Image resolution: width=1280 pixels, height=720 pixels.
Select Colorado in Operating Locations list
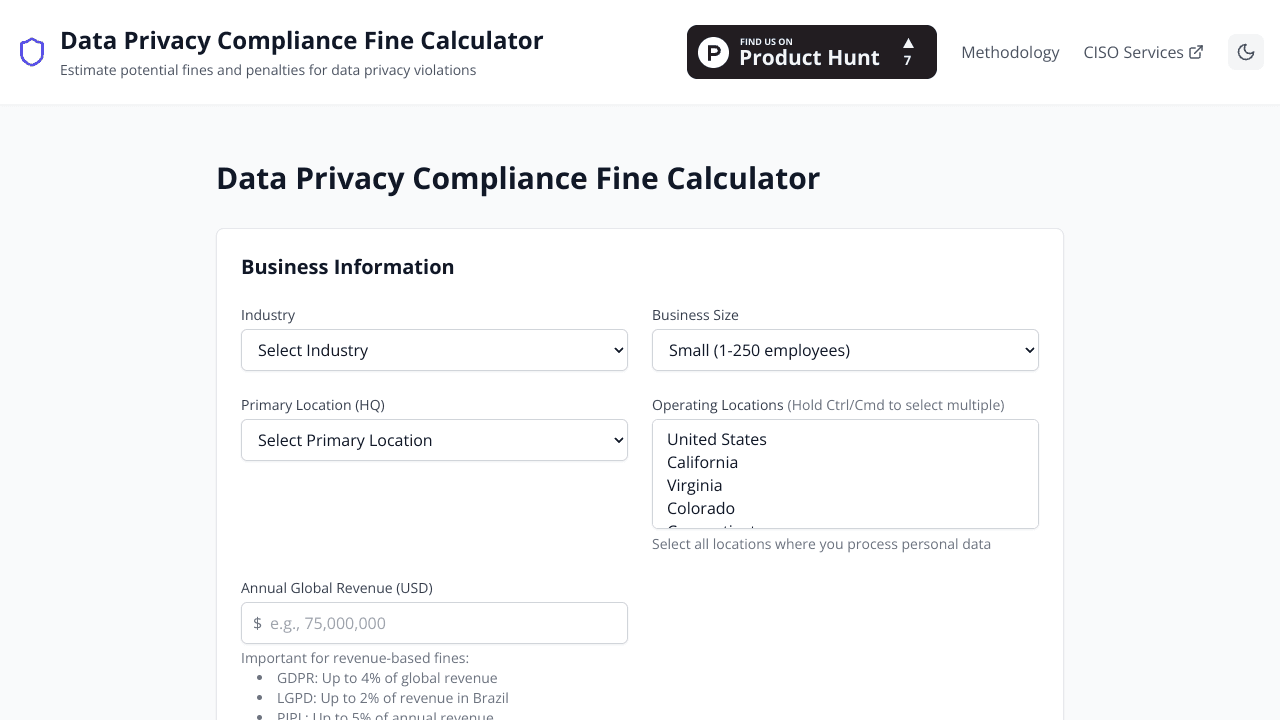tap(845, 508)
